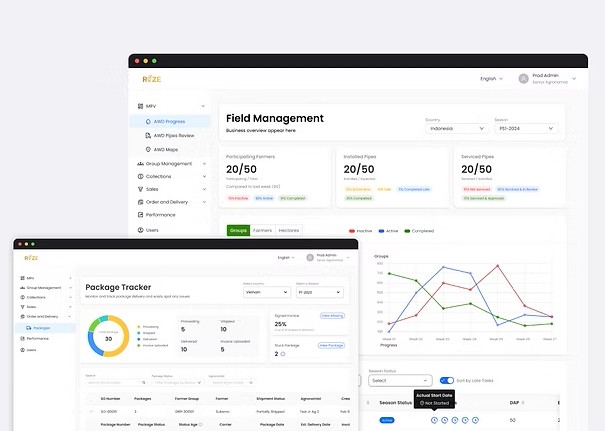The height and width of the screenshot is (431, 605).
Task: Toggle the Inactive series in chart legend
Action: pos(360,231)
